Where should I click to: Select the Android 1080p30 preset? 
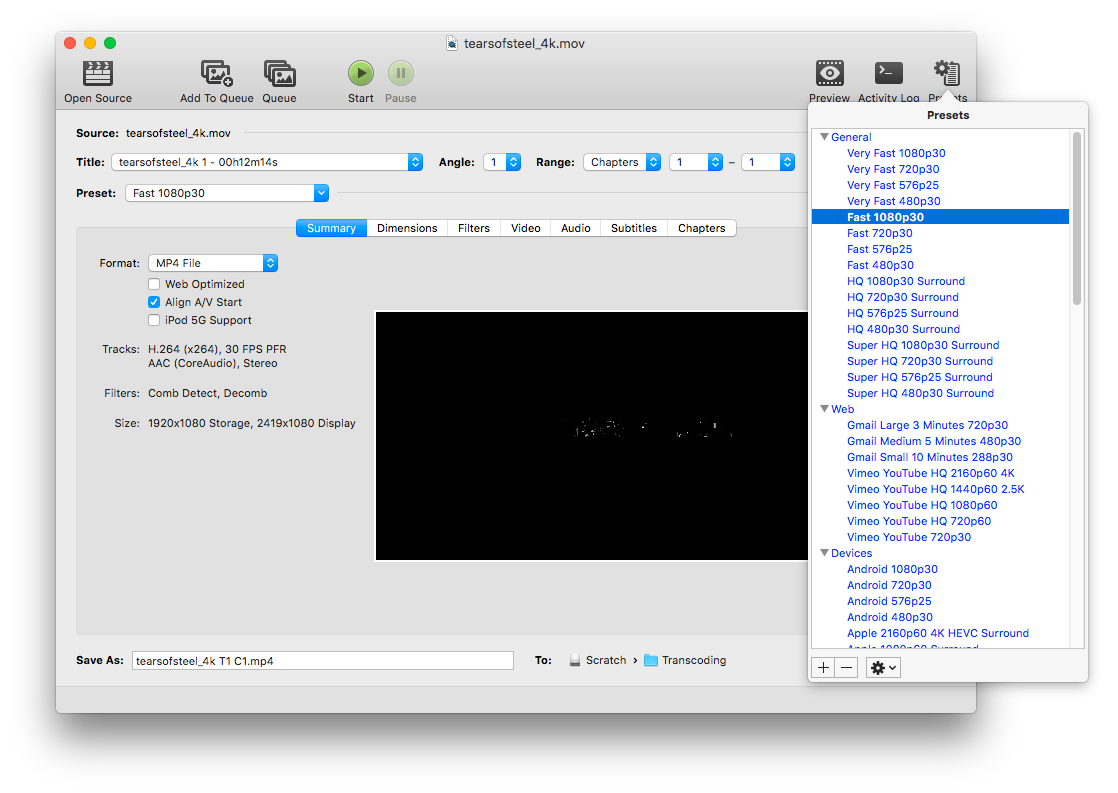click(x=893, y=570)
